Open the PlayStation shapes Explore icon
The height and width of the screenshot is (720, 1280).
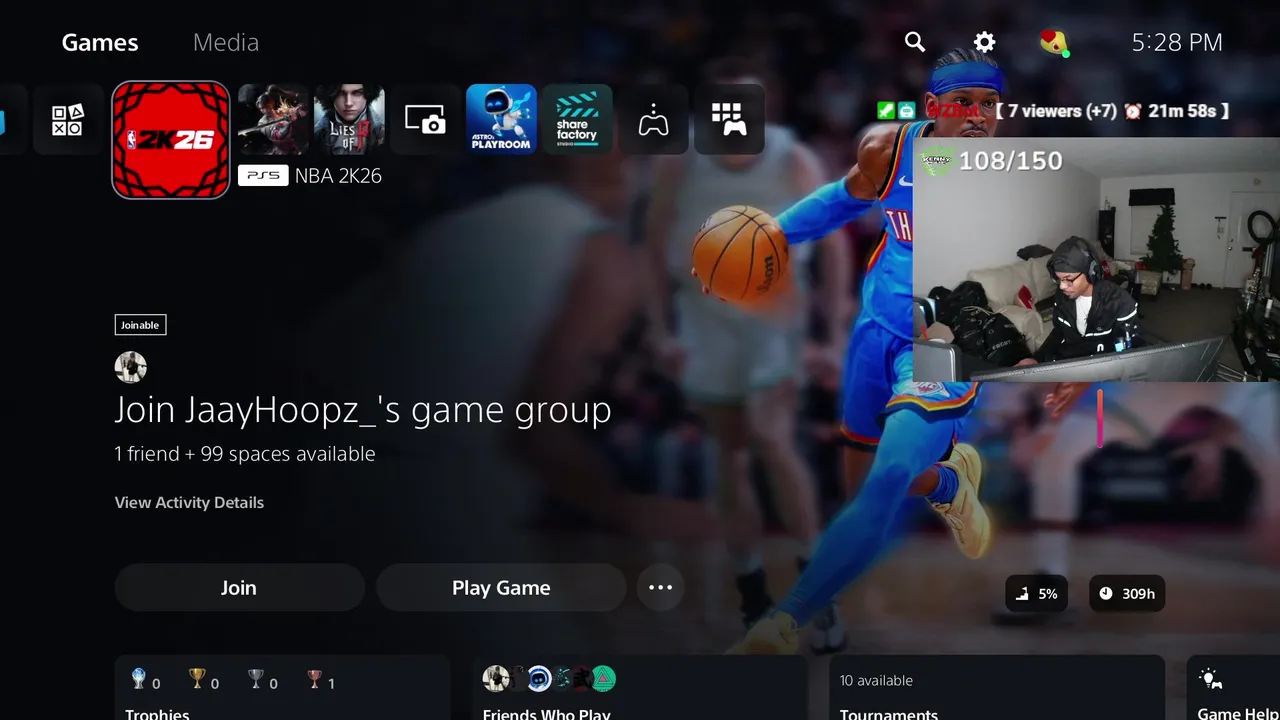[68, 120]
